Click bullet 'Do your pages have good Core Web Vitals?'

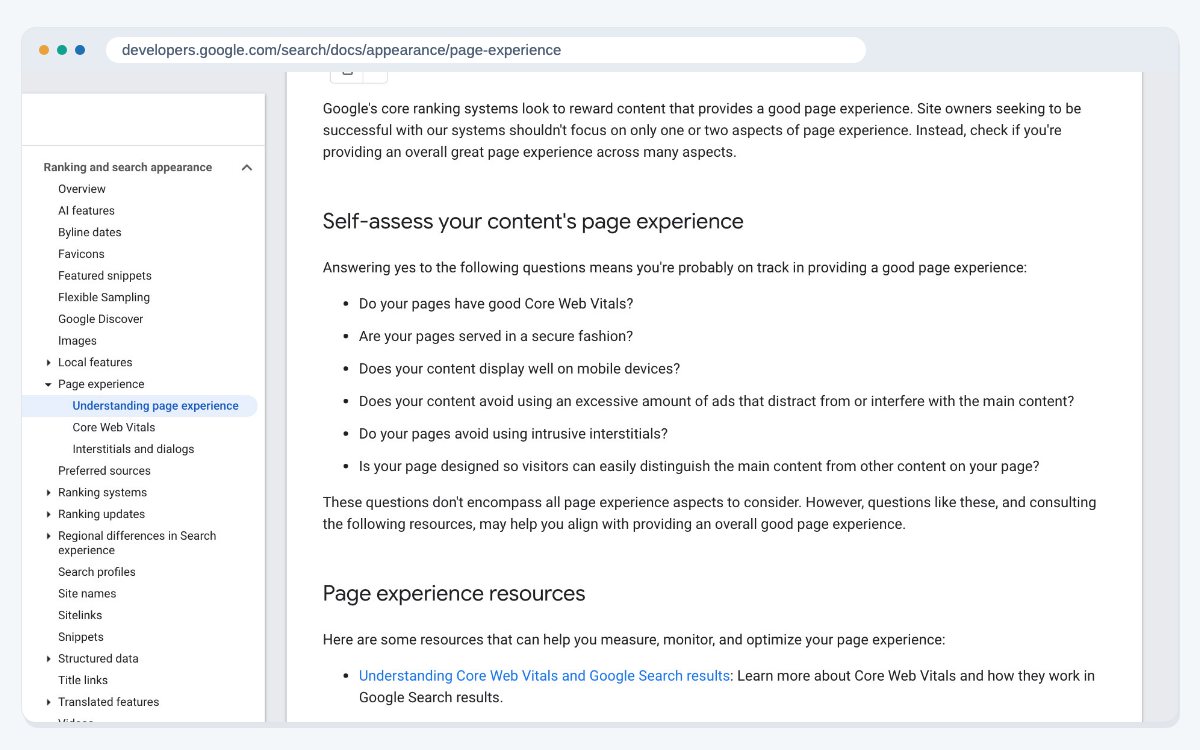(x=496, y=304)
